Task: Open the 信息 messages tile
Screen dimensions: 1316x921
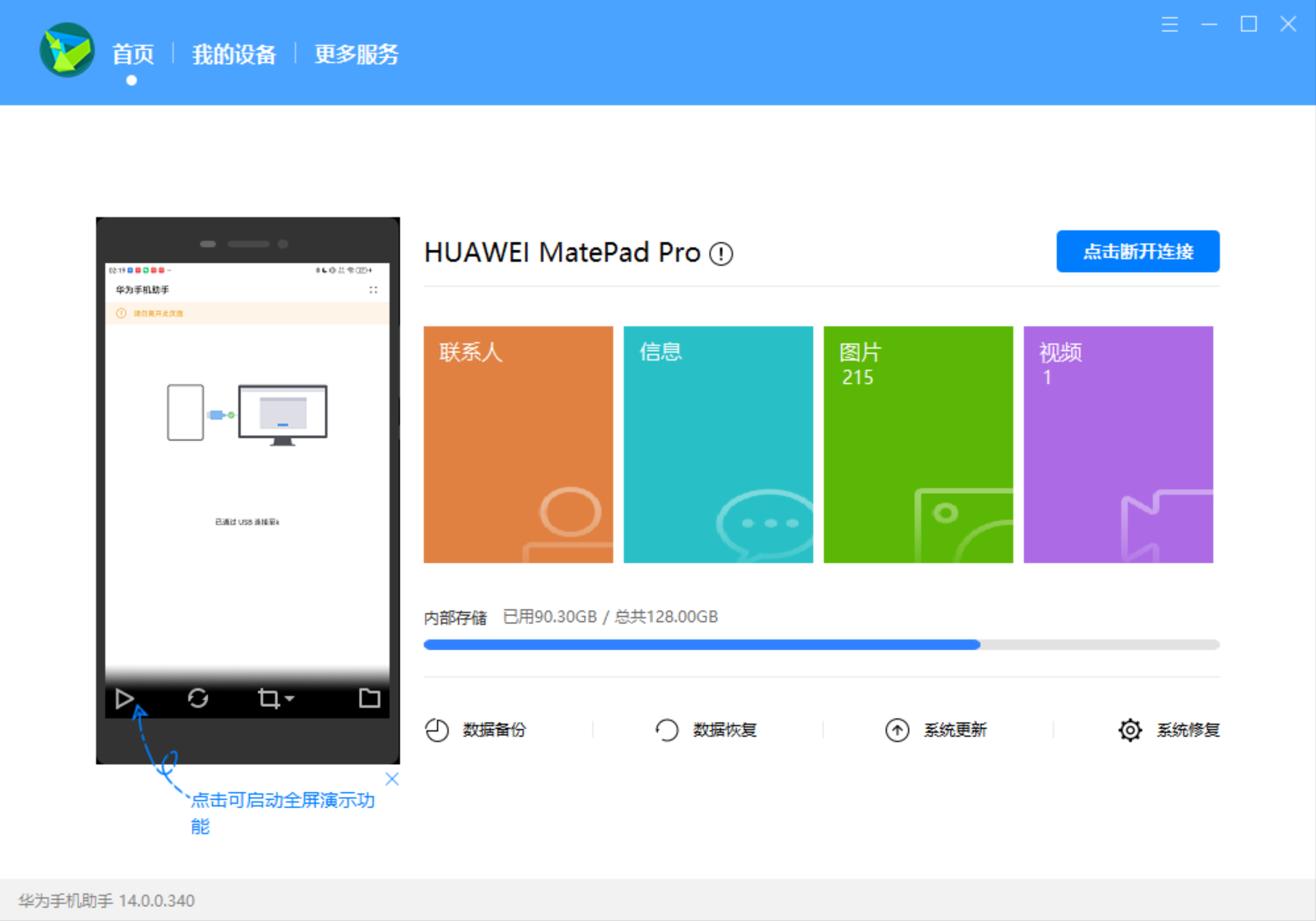Action: coord(719,445)
